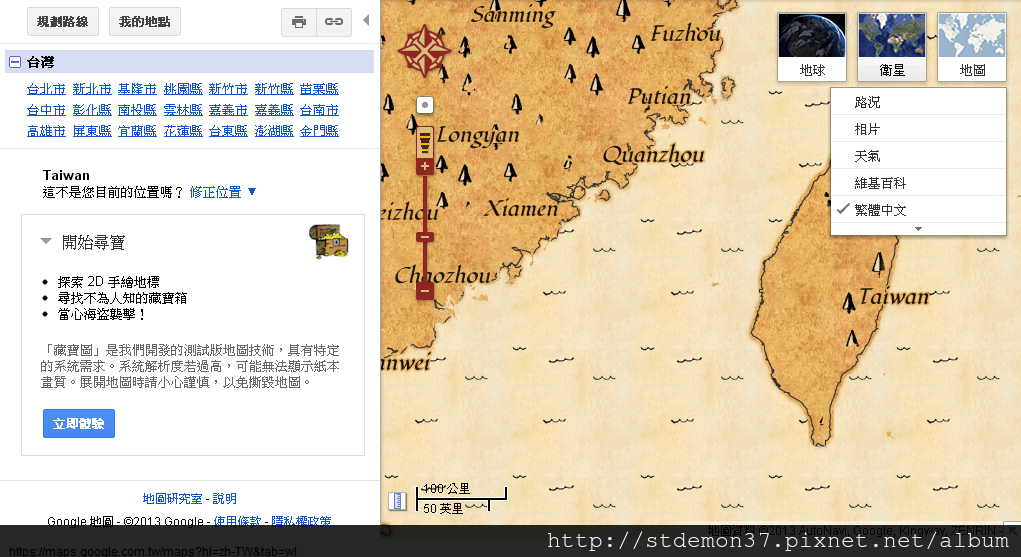
Task: Open the 雲林縣 link
Action: pos(183,109)
